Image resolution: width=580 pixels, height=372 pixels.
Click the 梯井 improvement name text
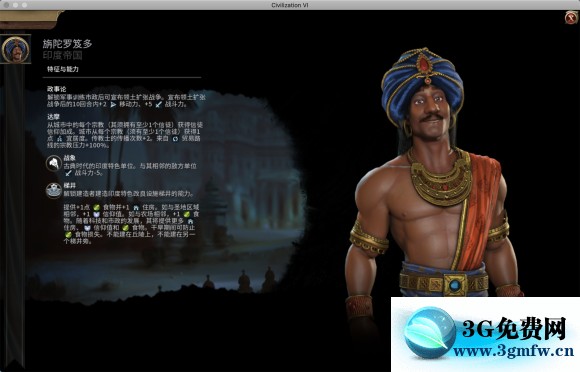pos(70,186)
